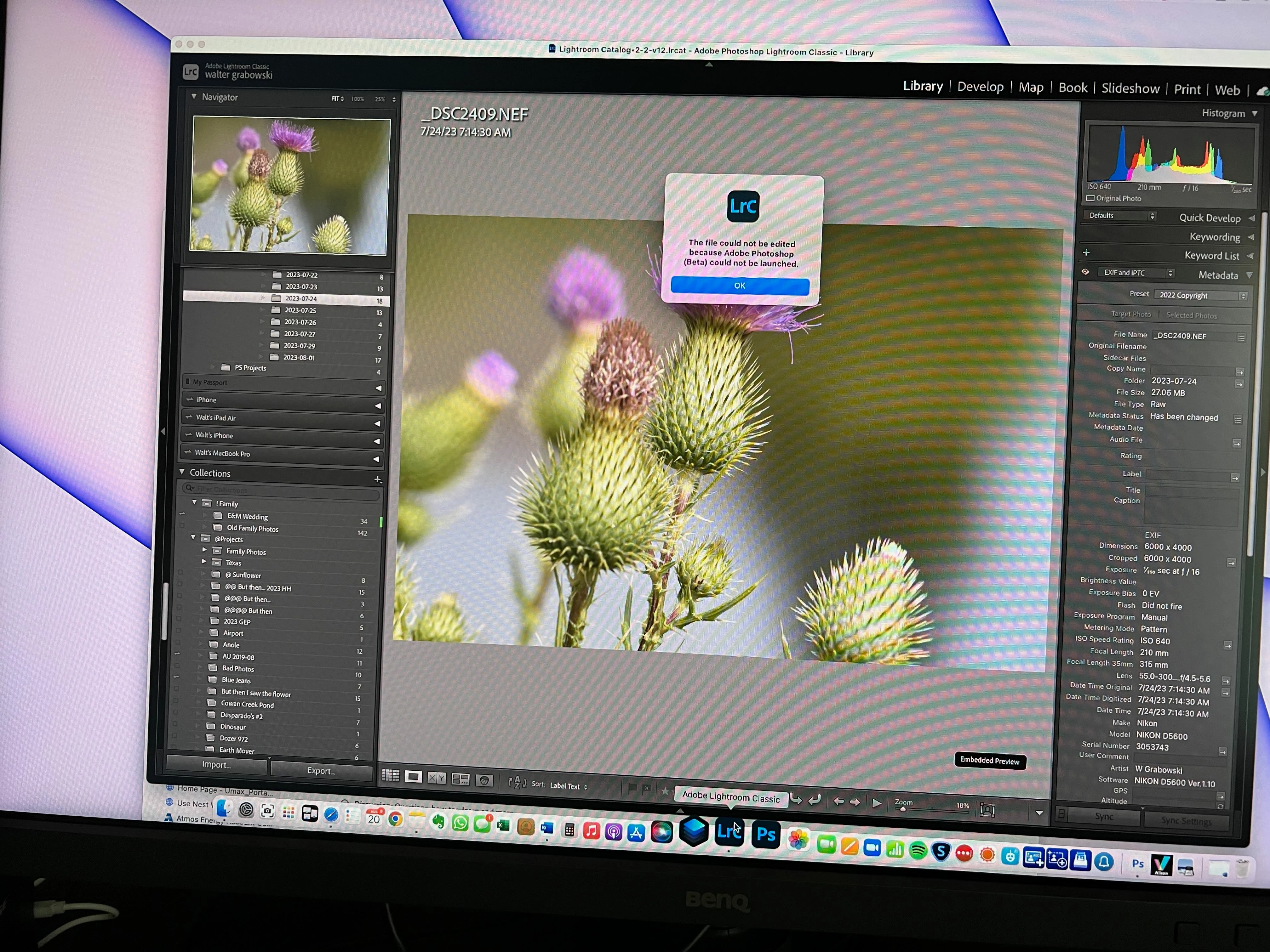Toggle the Metadata eye icon

tap(1086, 272)
